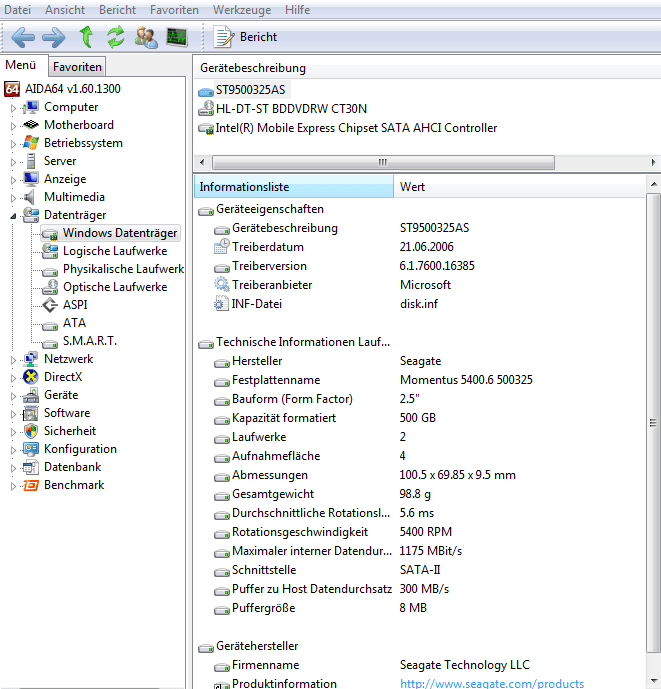Click the Benchmark orange icon

point(30,485)
